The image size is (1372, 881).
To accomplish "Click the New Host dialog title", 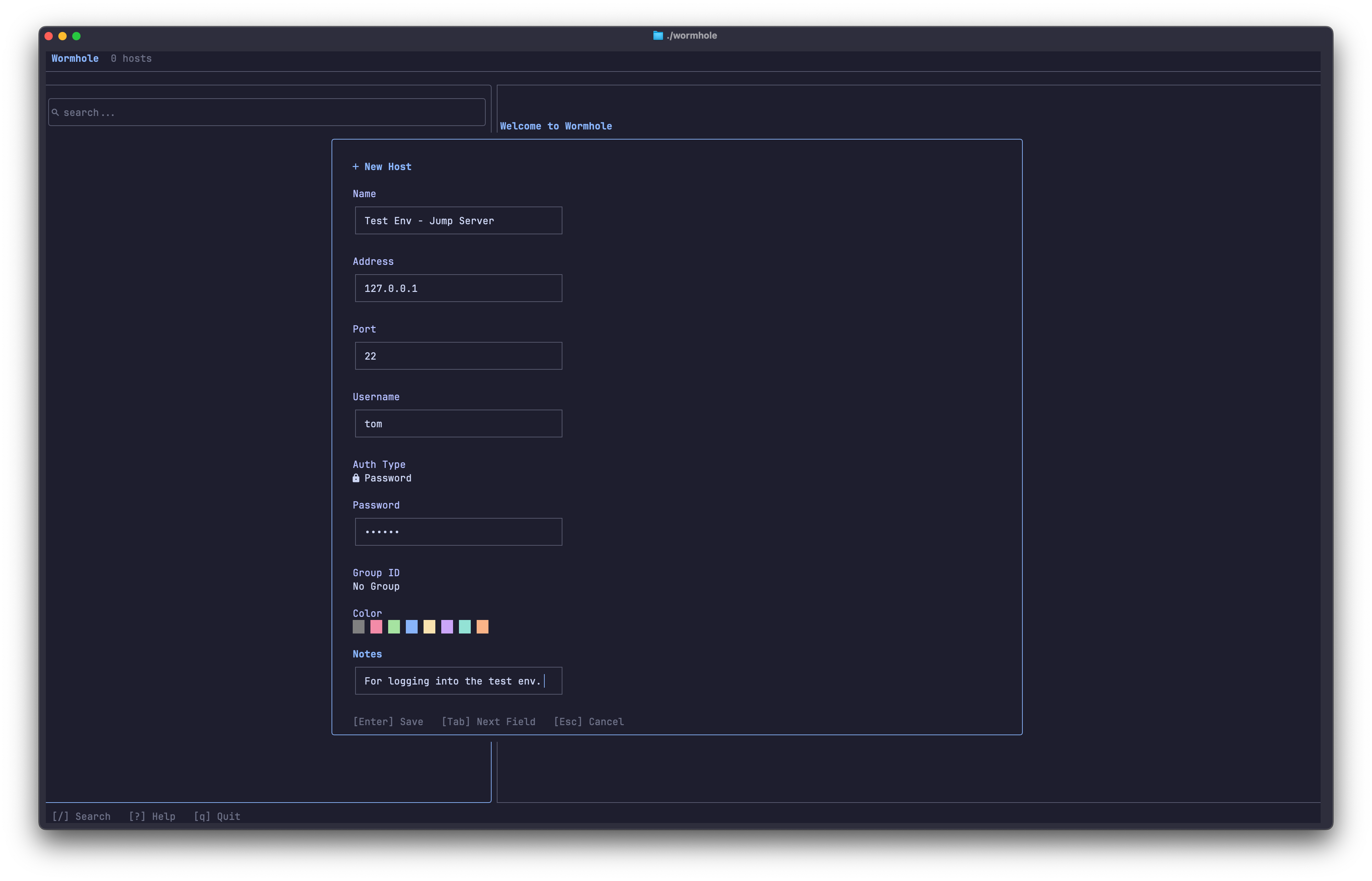I will coord(388,167).
